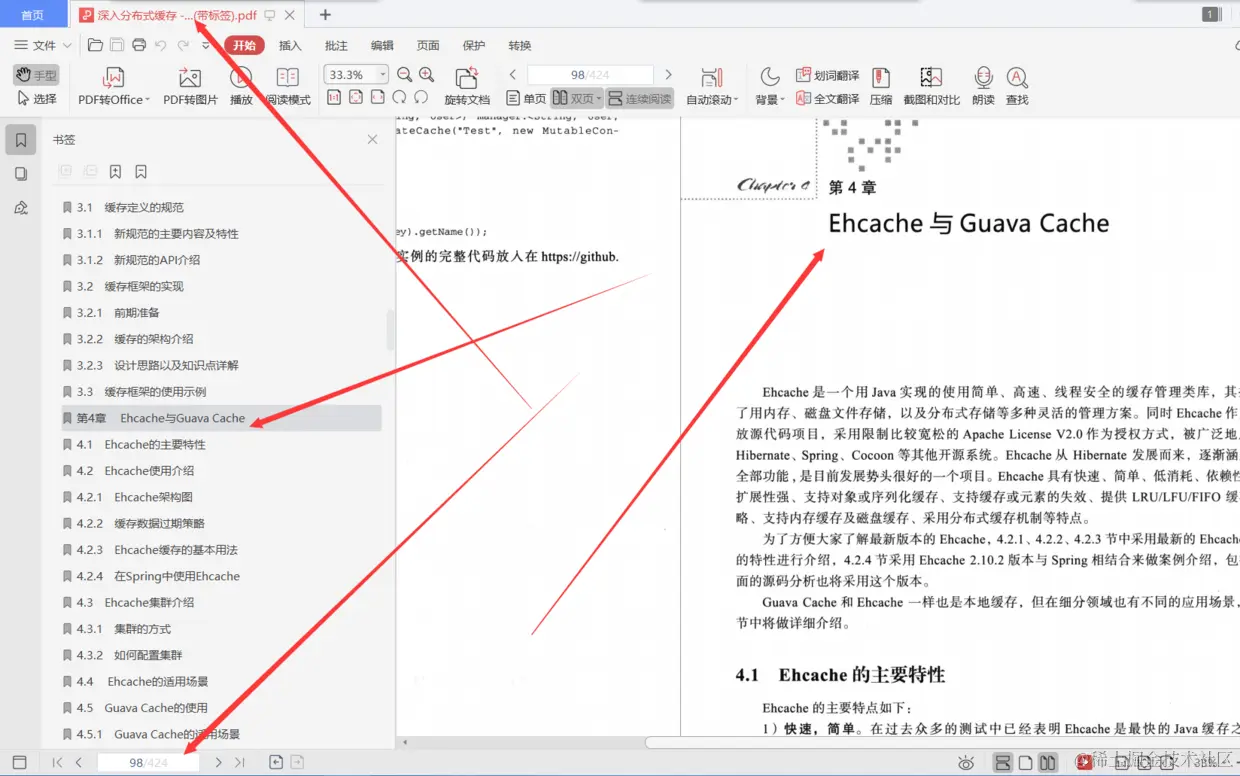Click the fit width icon
The height and width of the screenshot is (776, 1240).
click(x=378, y=98)
